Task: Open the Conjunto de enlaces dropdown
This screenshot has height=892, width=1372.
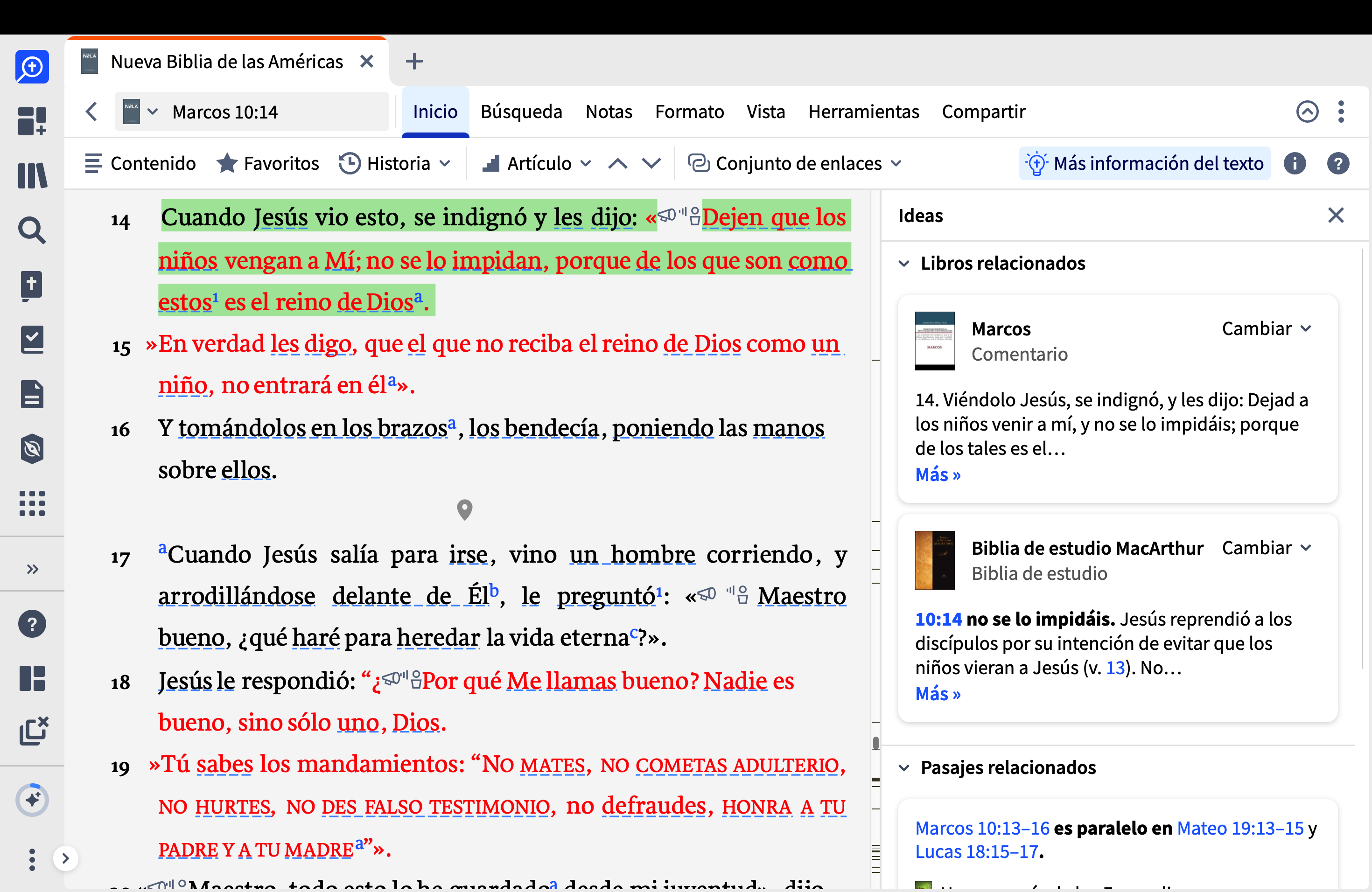Action: pyautogui.click(x=794, y=164)
